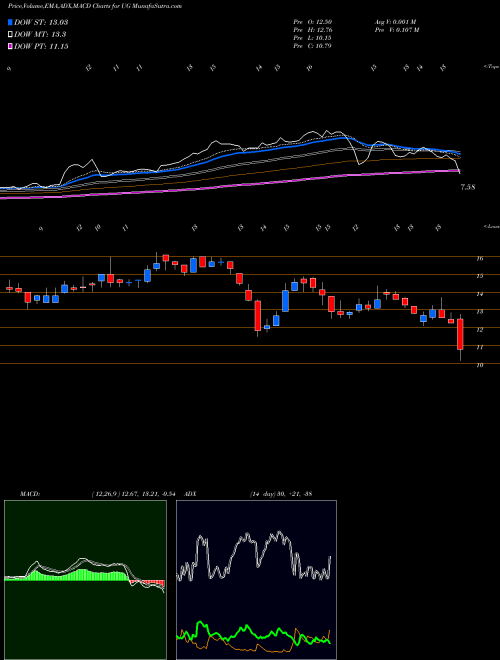Image resolution: width=500 pixels, height=660 pixels.
Task: Click the price axis label 15
Action: 480,276
